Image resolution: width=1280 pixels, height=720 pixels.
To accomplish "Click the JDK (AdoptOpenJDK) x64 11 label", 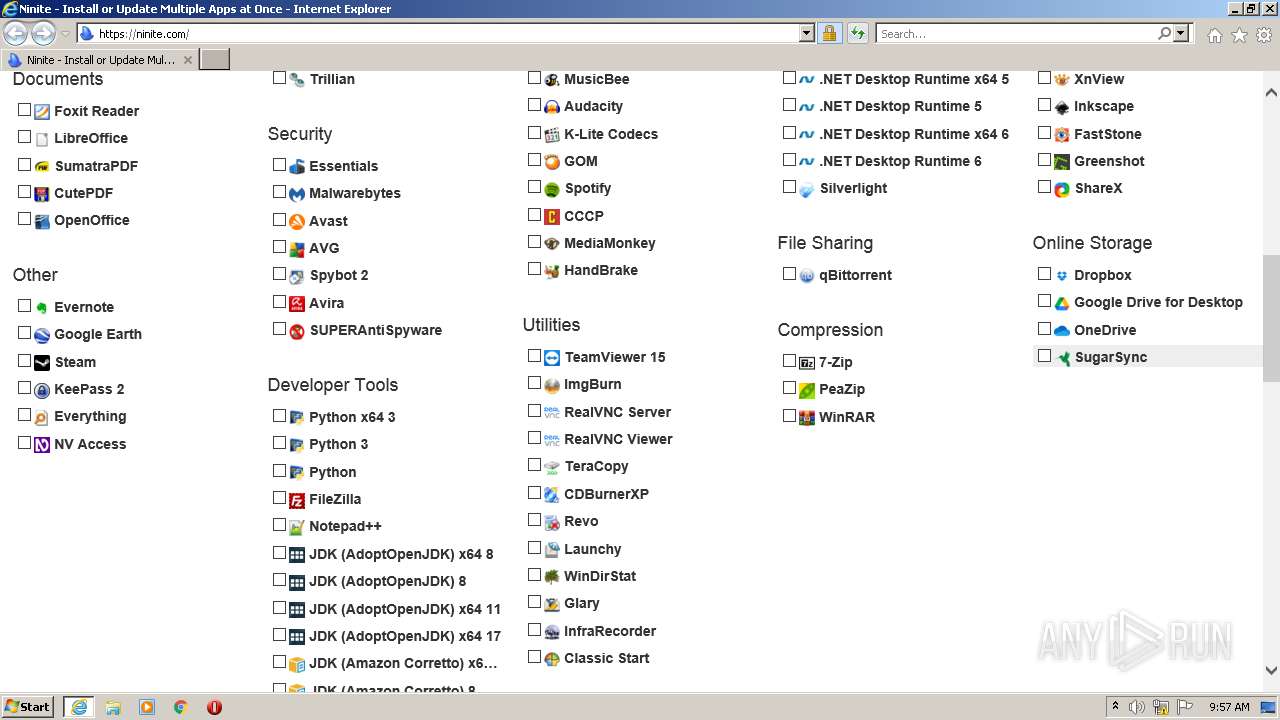I will 405,609.
